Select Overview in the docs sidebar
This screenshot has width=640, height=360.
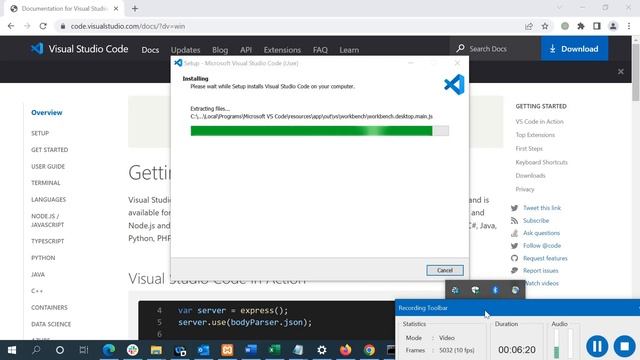(47, 112)
